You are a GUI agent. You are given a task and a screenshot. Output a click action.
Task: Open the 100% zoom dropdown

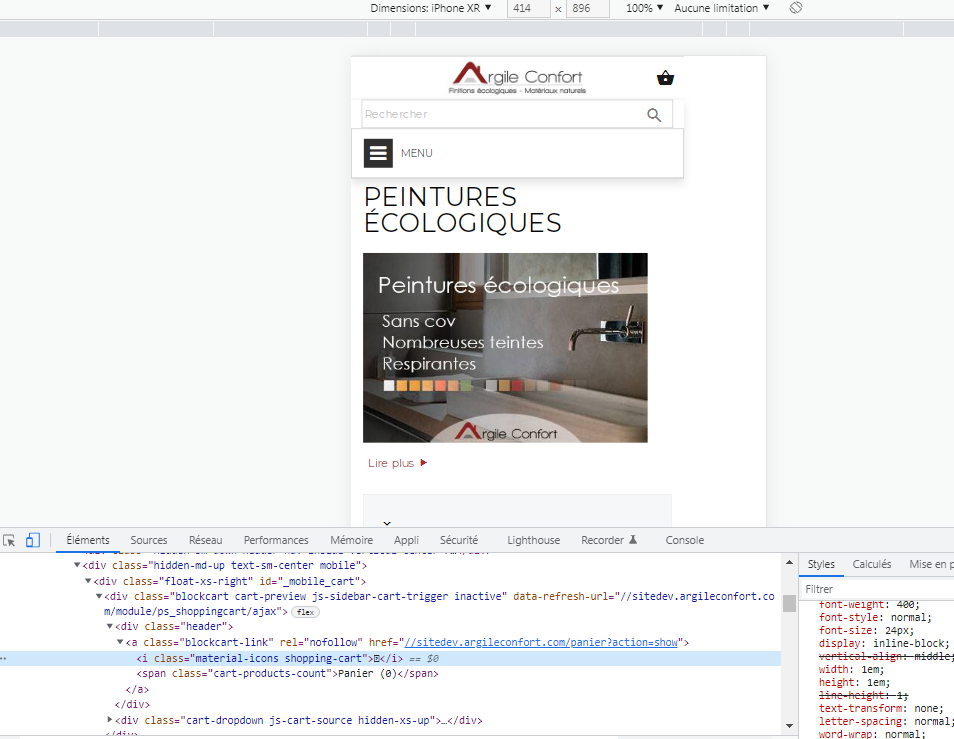644,8
